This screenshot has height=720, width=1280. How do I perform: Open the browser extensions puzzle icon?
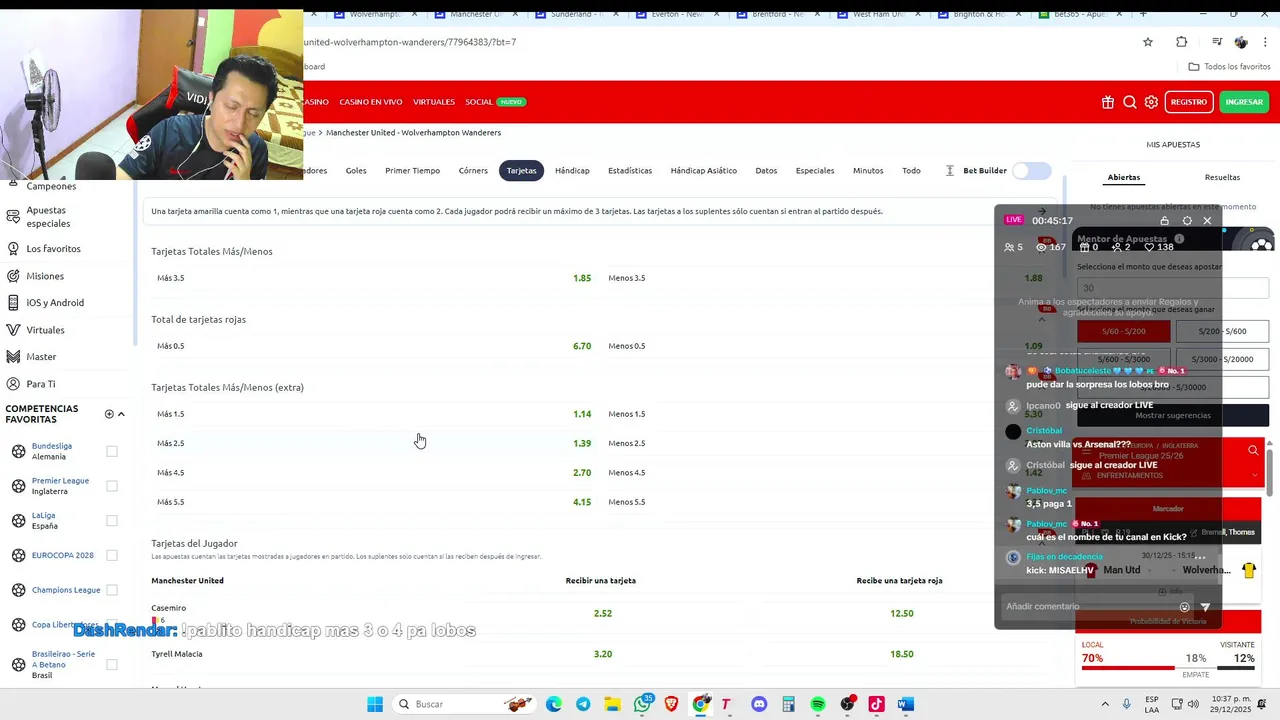(1181, 42)
